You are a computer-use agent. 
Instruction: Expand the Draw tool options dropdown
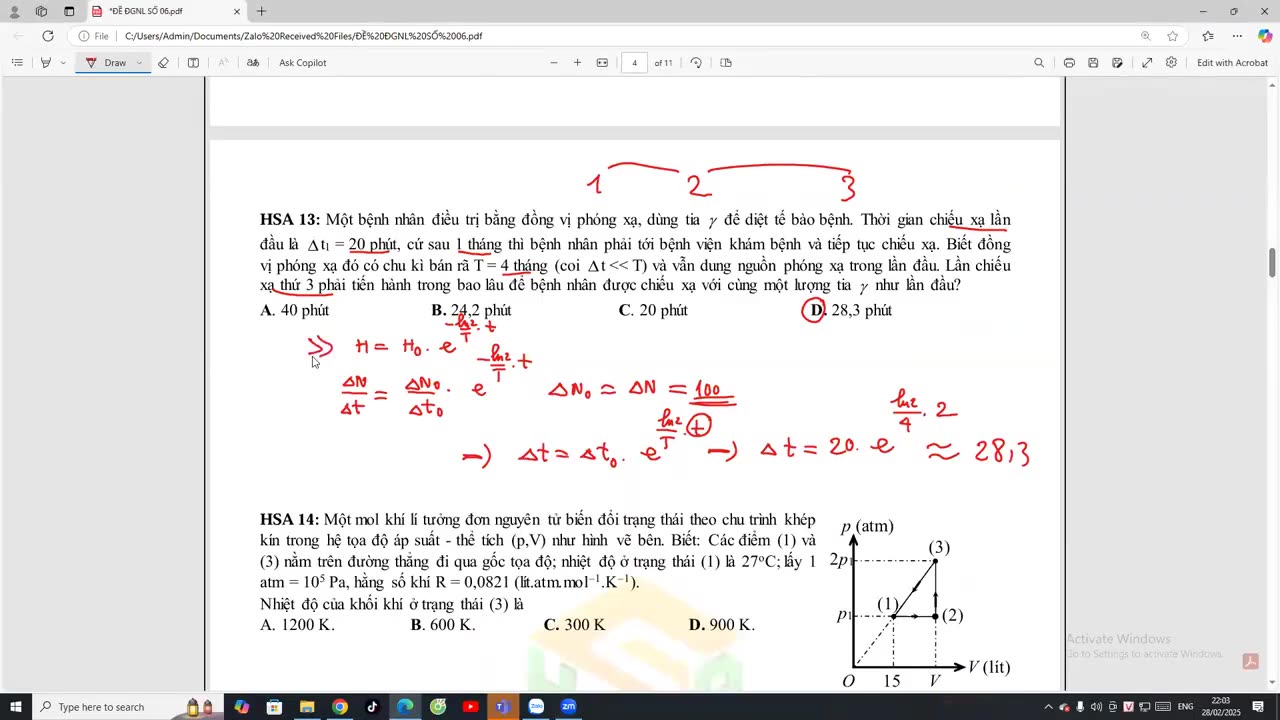click(x=139, y=62)
